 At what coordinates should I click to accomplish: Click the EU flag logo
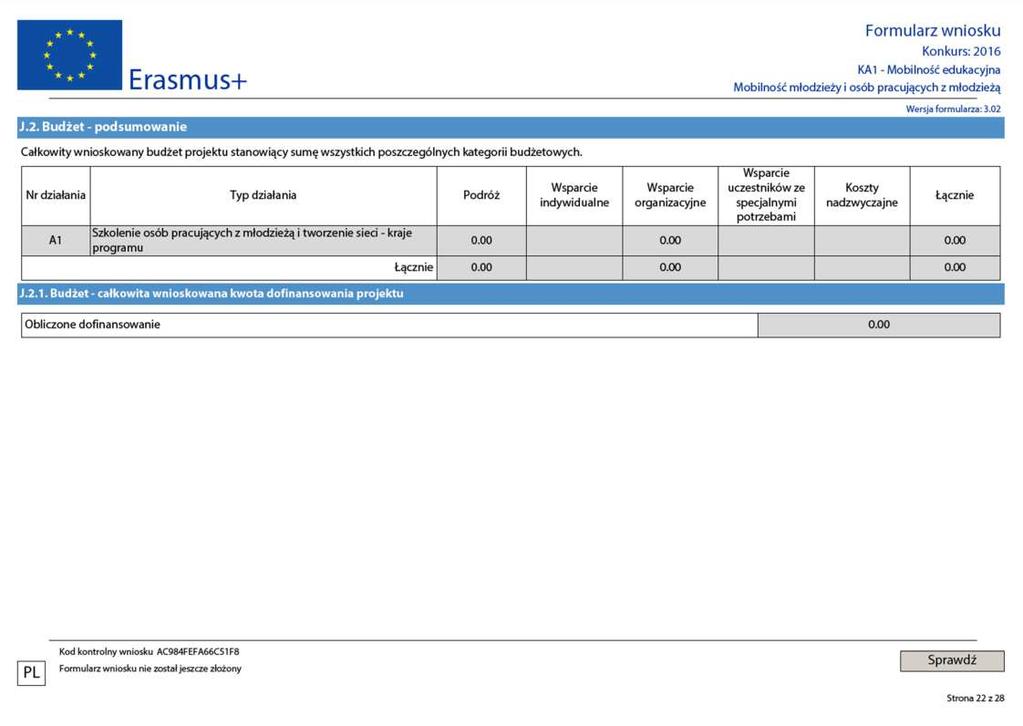point(69,55)
